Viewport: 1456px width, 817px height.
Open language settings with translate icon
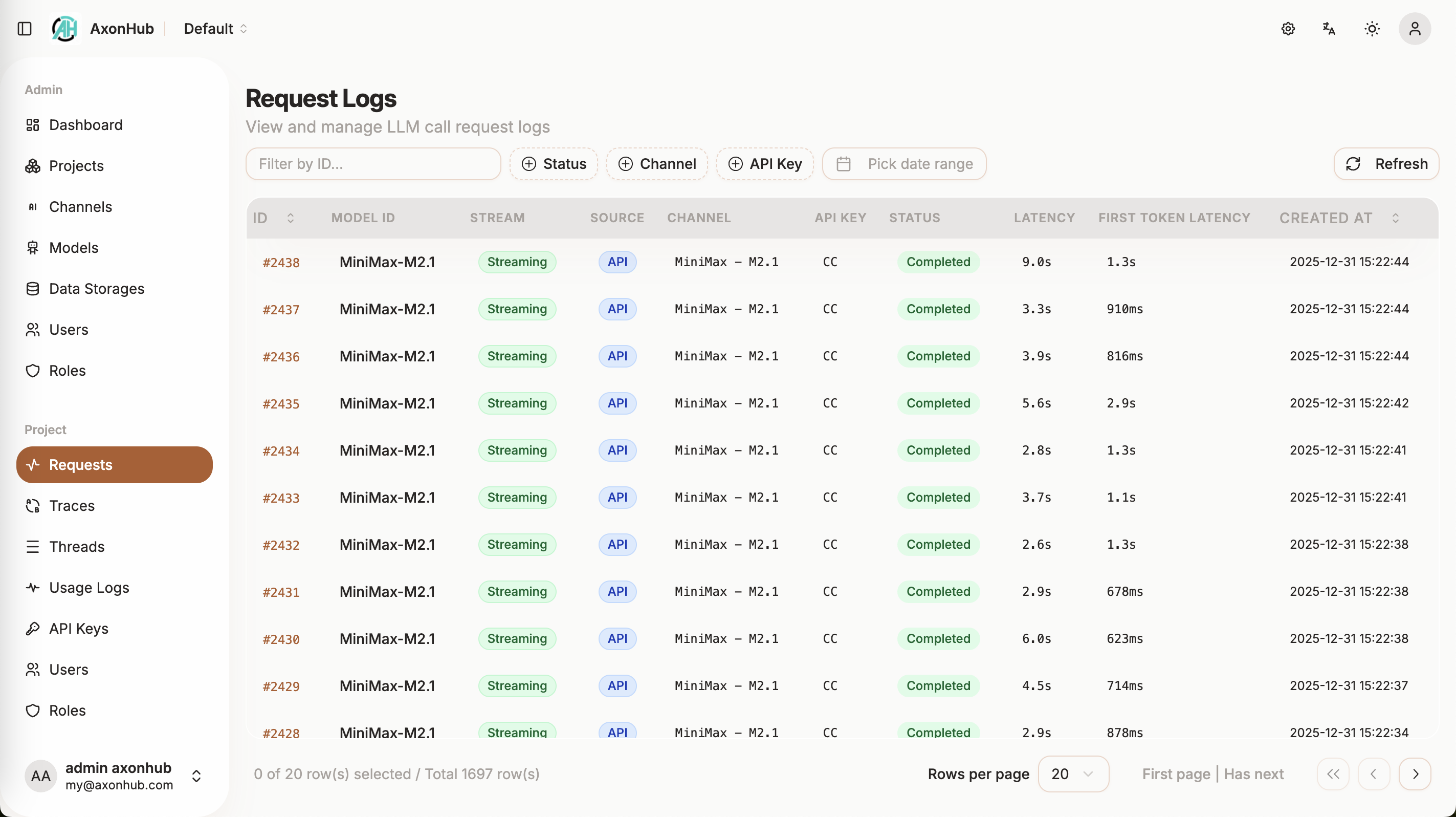point(1329,28)
